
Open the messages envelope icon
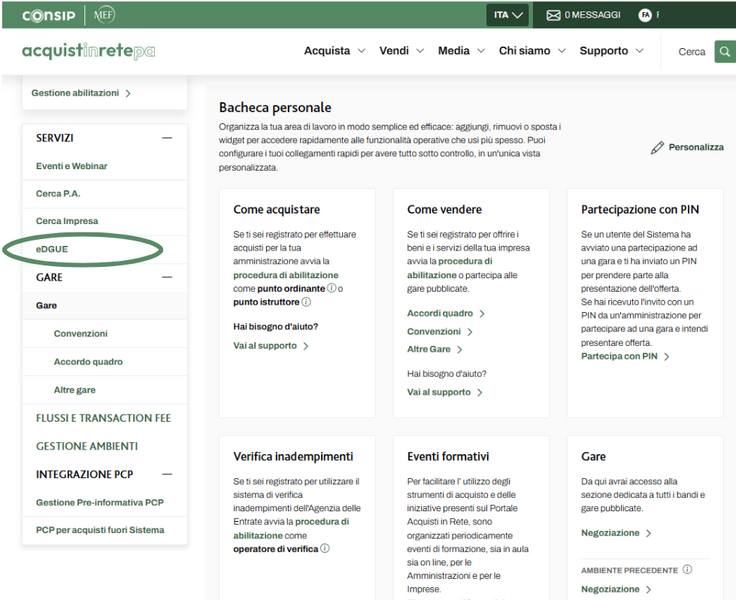point(553,15)
